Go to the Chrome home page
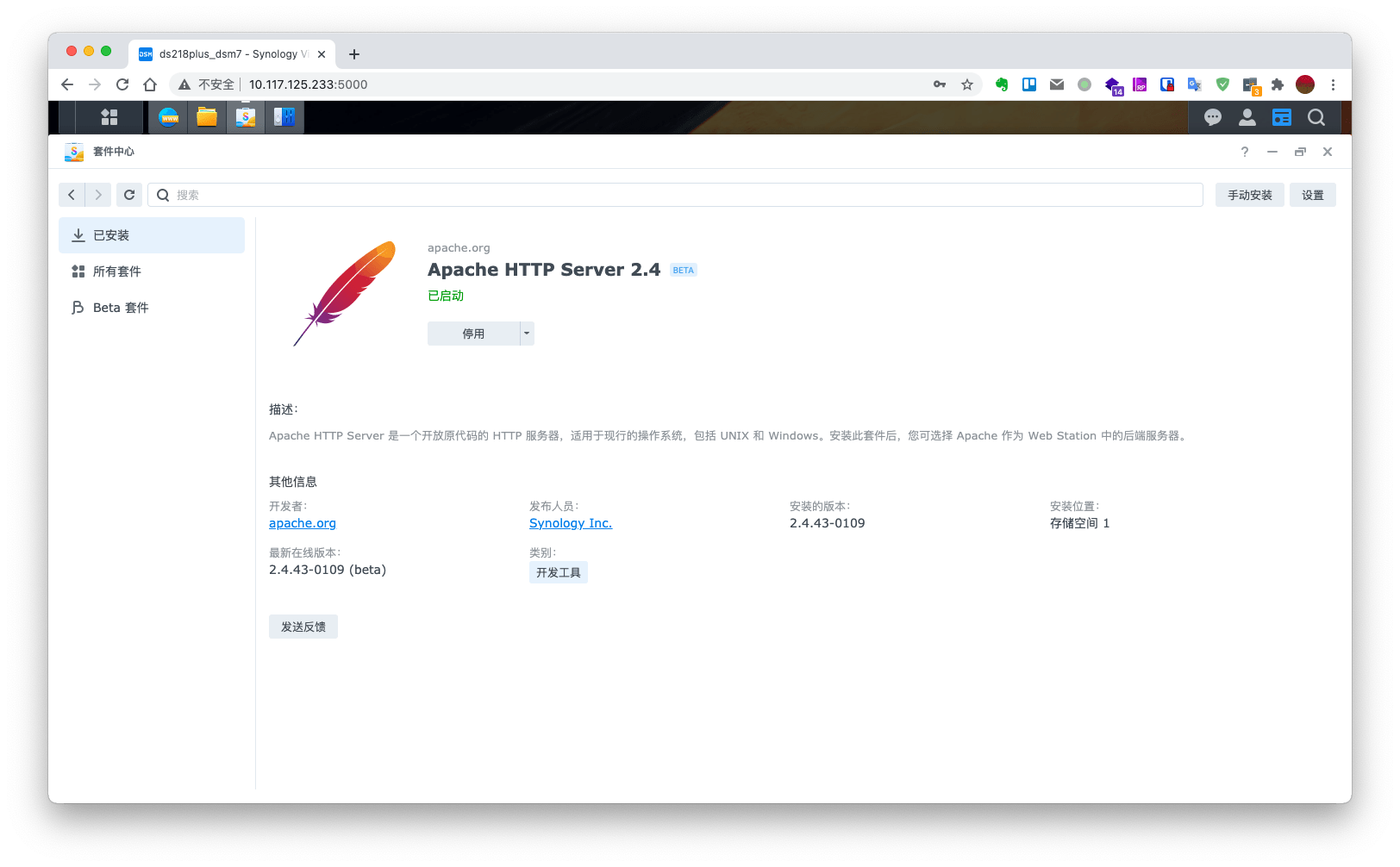 point(150,84)
